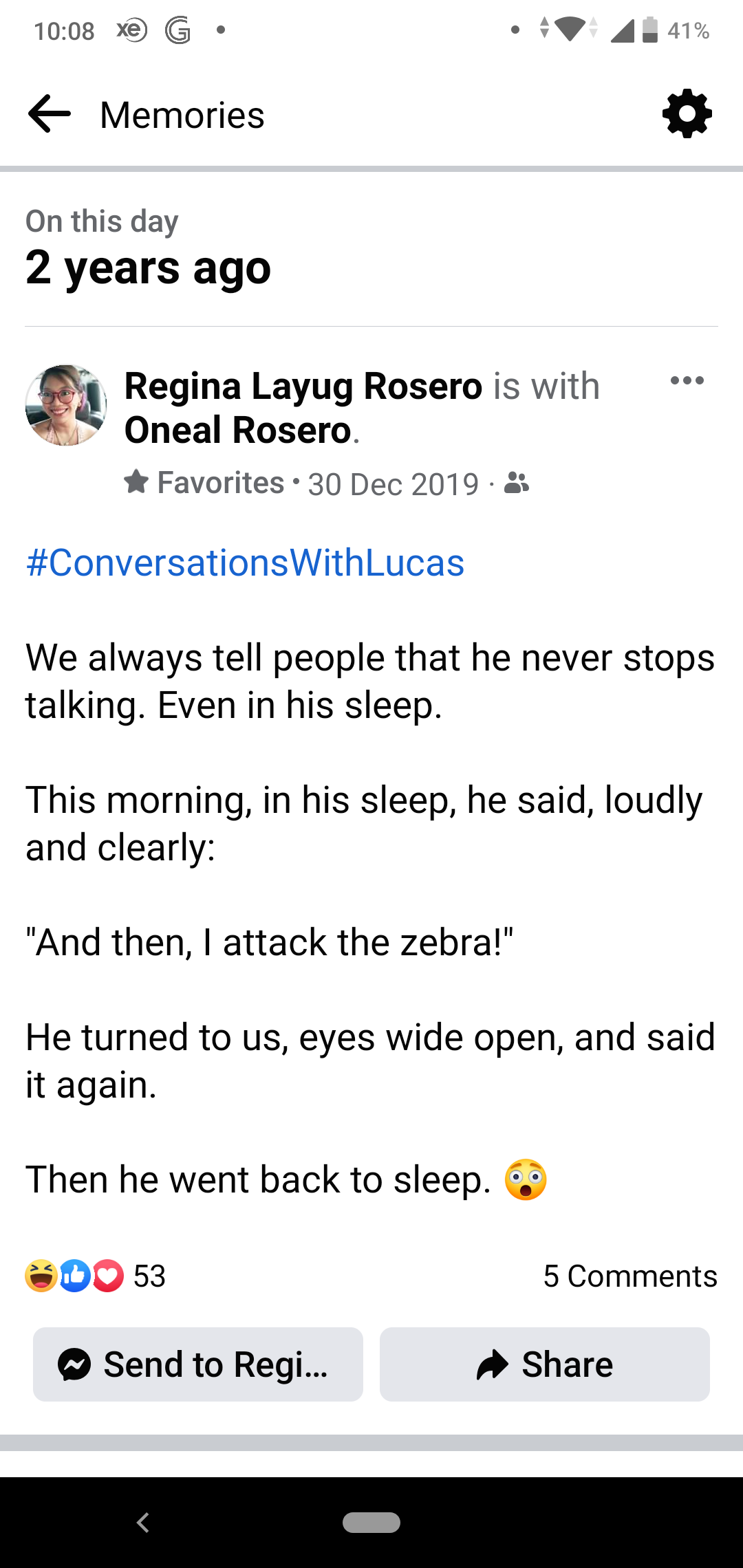Screen dimensions: 743x1568
Task: Tap the back arrow in Memories header
Action: [50, 114]
